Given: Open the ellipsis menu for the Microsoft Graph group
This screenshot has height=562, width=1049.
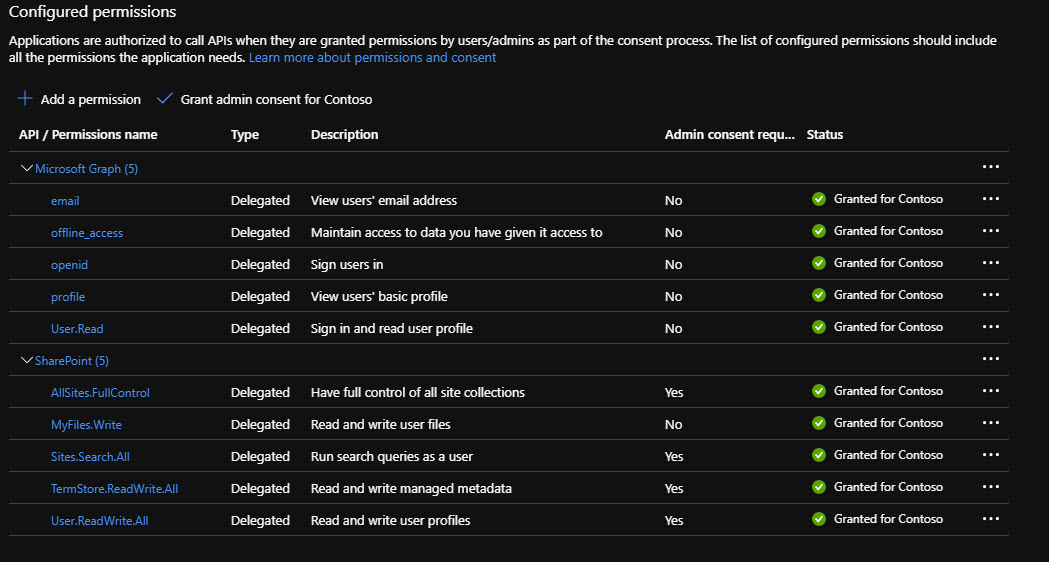Looking at the screenshot, I should pos(990,167).
